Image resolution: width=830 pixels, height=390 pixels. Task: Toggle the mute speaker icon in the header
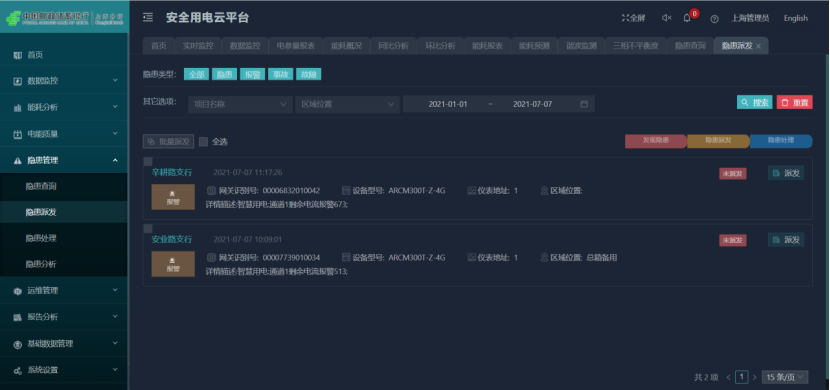666,18
